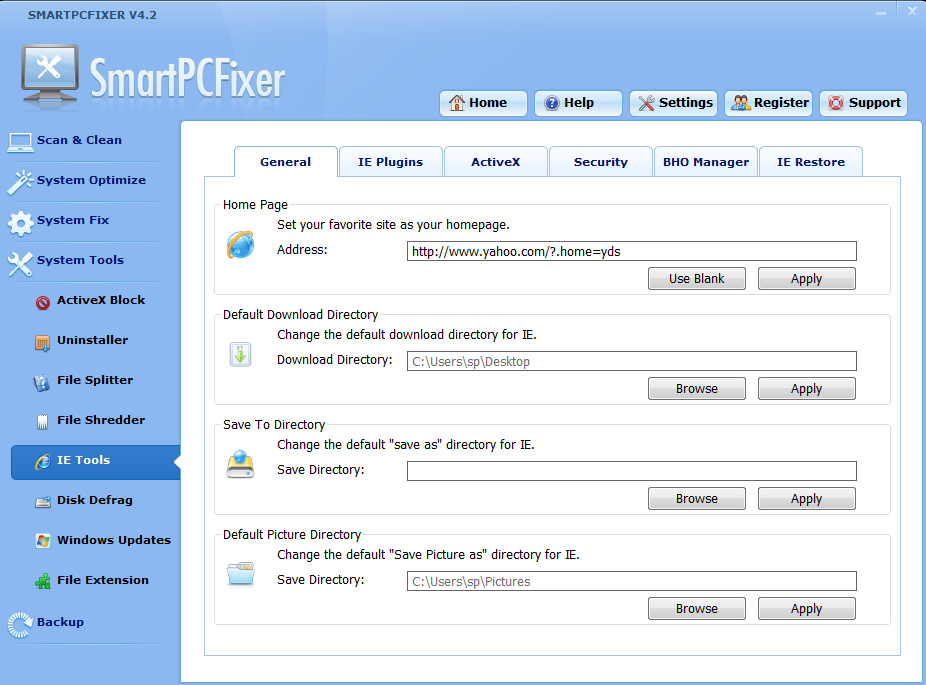Open the File Splitter tool
926x685 pixels.
[95, 380]
